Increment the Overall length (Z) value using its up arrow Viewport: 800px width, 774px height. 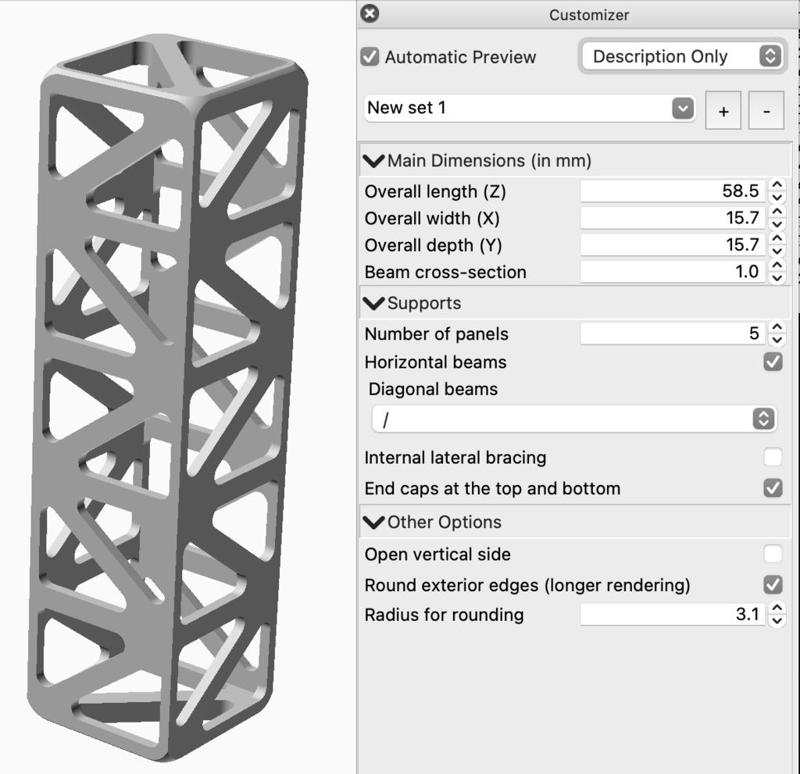tap(779, 186)
